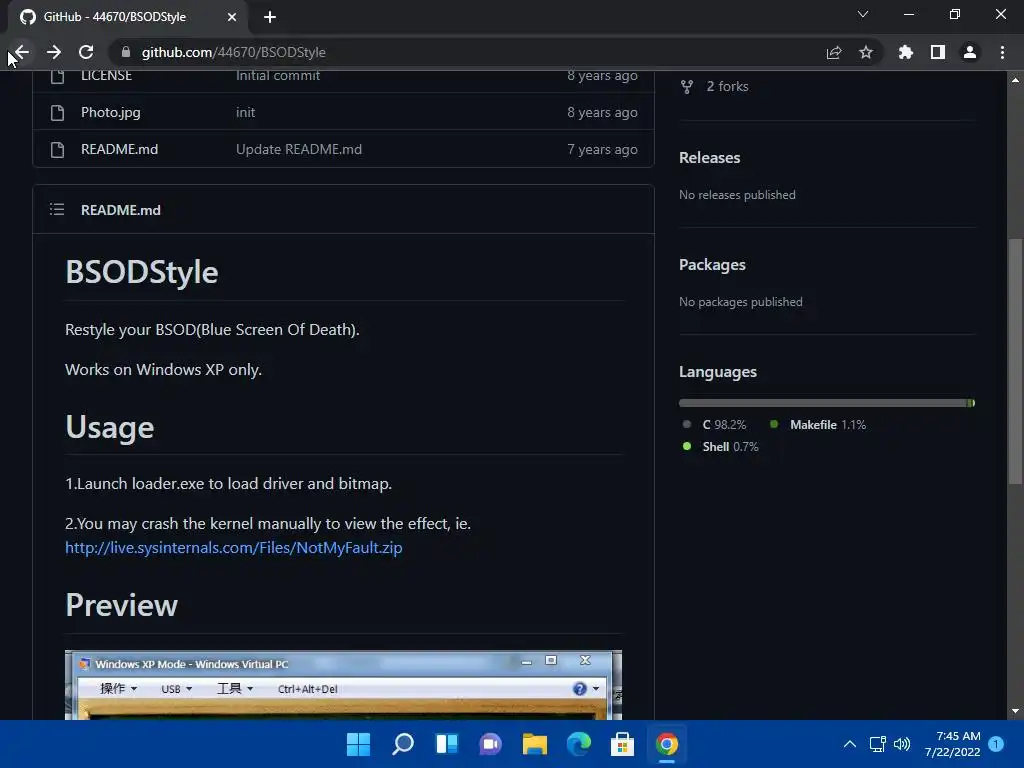Click the Photo.jpg file icon

tap(57, 112)
